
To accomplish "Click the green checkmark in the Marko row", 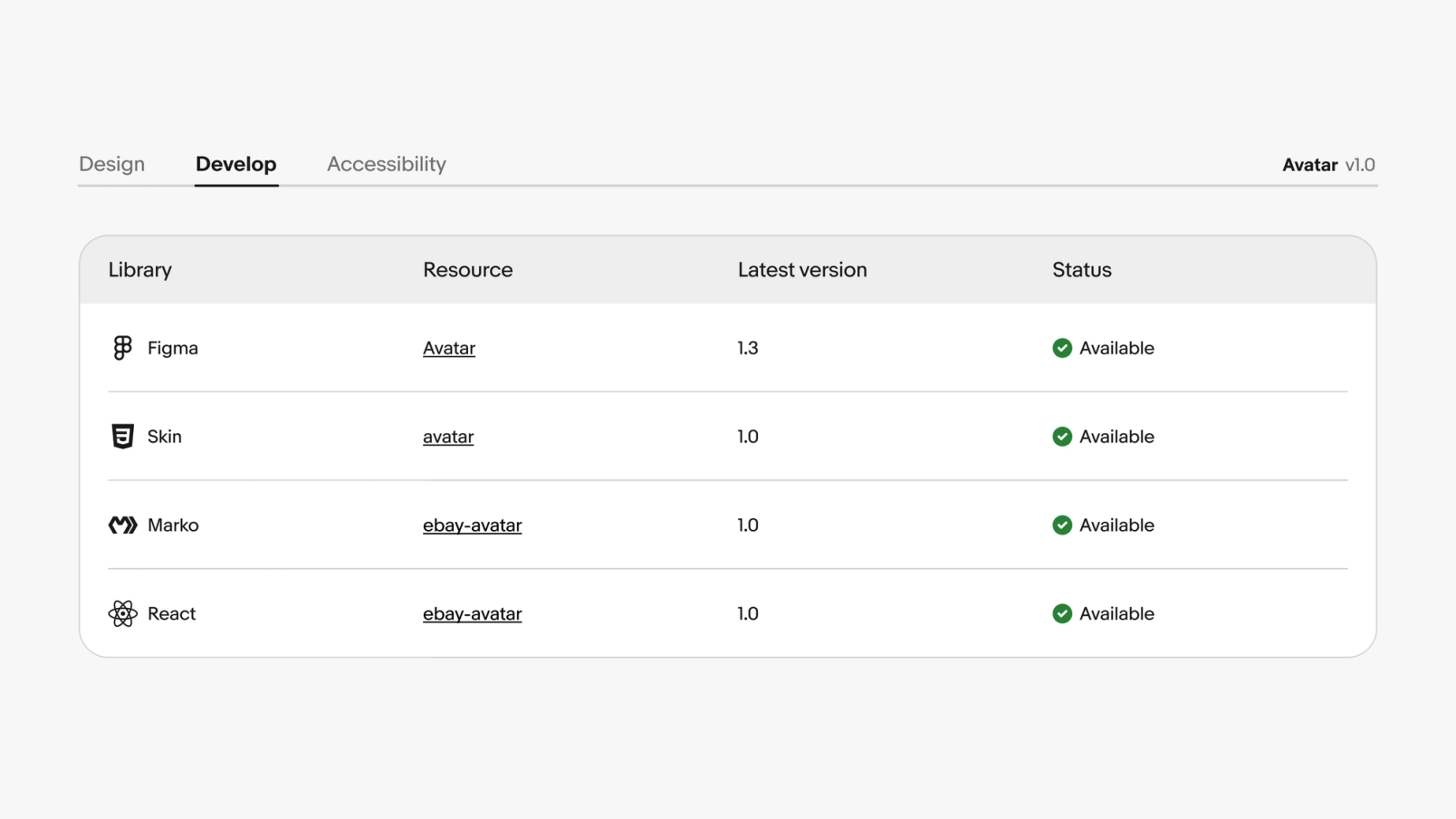I will (x=1062, y=525).
